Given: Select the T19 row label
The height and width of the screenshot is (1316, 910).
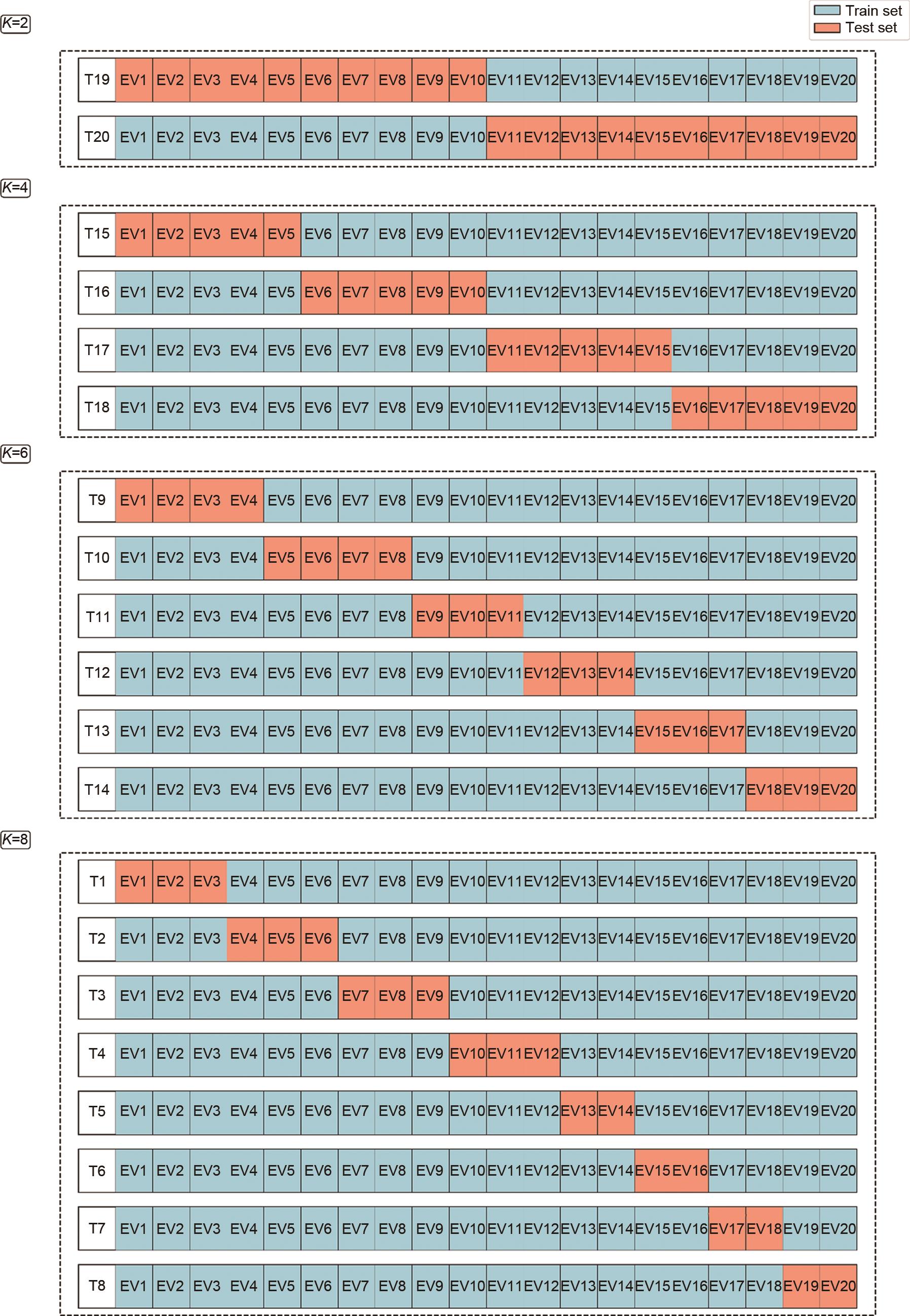Looking at the screenshot, I should (97, 80).
